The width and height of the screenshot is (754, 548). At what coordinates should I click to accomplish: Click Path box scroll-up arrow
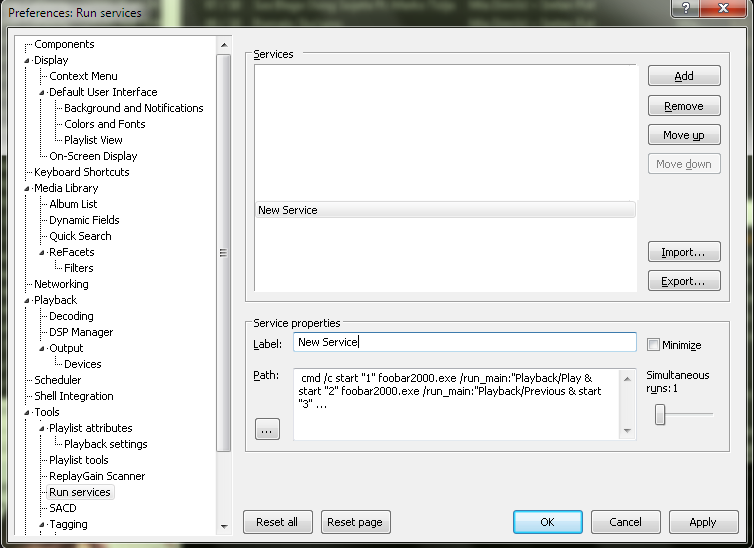pos(627,379)
